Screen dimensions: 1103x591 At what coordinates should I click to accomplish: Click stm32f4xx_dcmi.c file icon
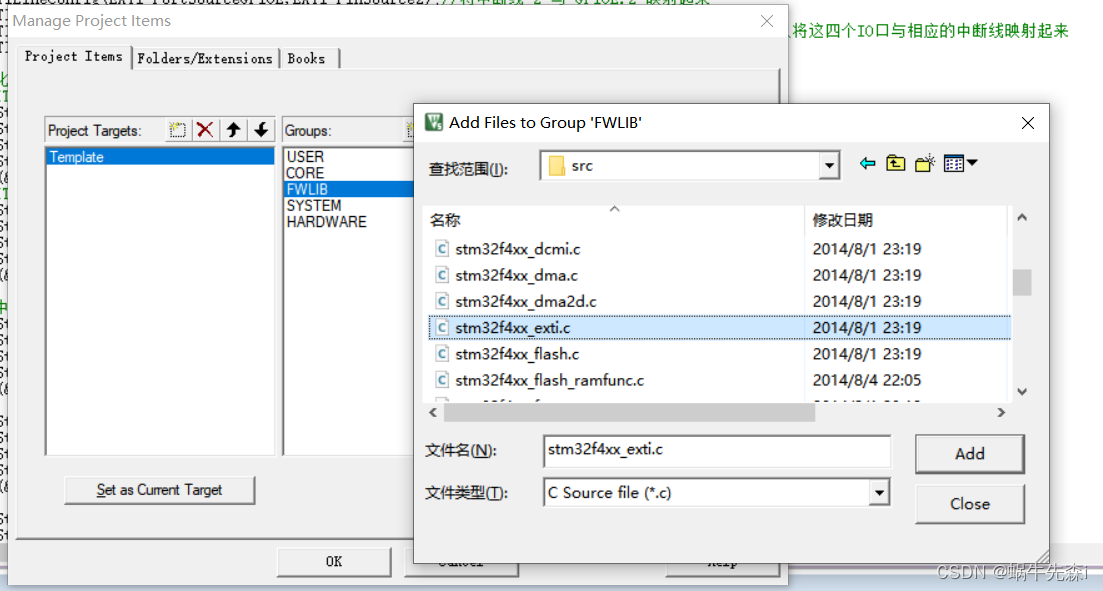442,249
